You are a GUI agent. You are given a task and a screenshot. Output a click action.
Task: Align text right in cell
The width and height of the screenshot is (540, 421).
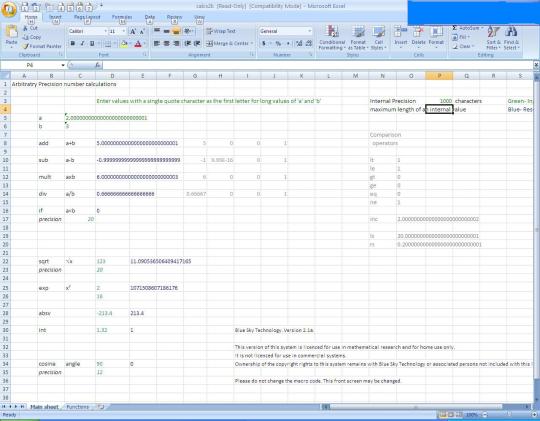pyautogui.click(x=176, y=43)
